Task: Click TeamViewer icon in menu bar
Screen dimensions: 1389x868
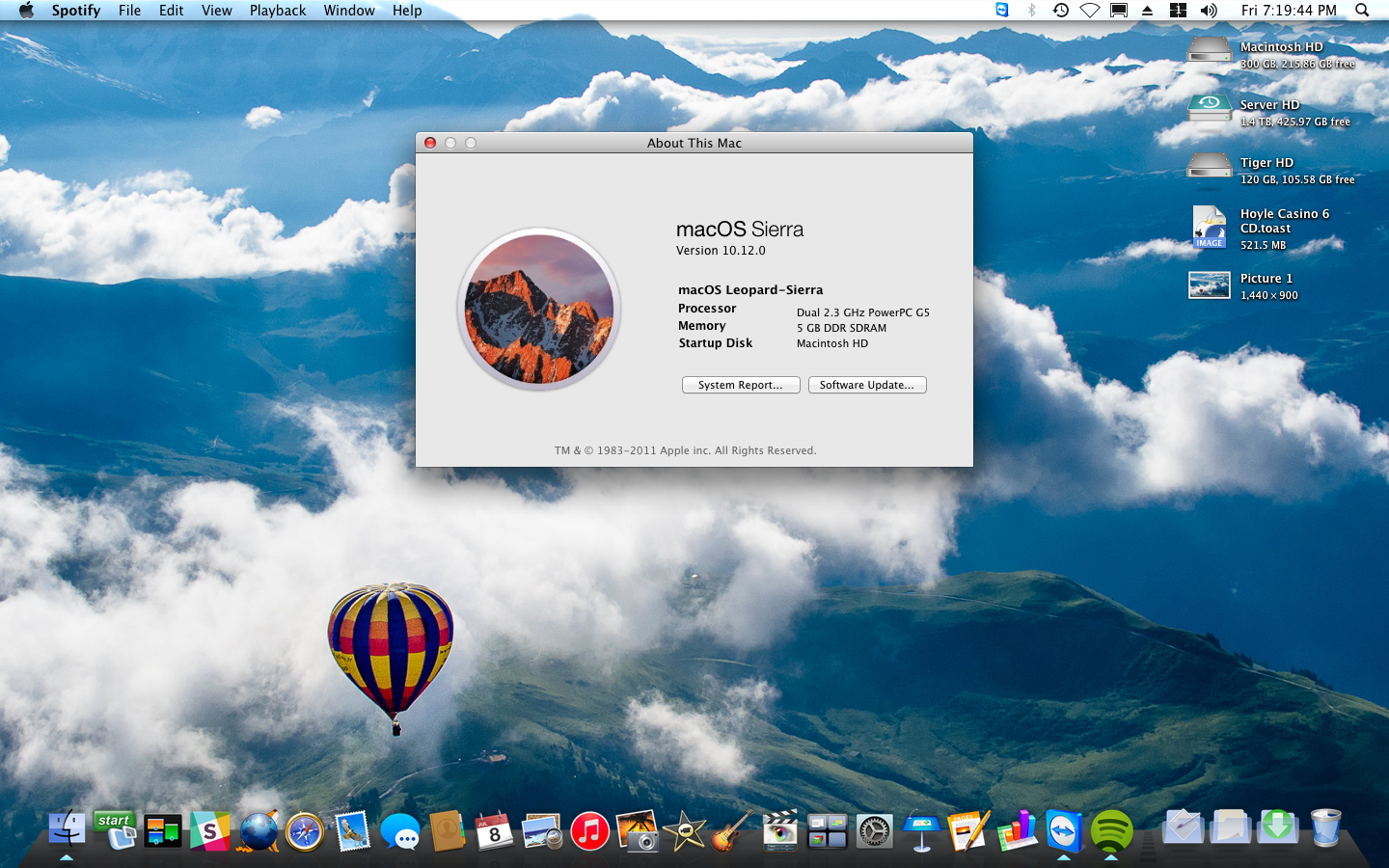Action: tap(1001, 10)
